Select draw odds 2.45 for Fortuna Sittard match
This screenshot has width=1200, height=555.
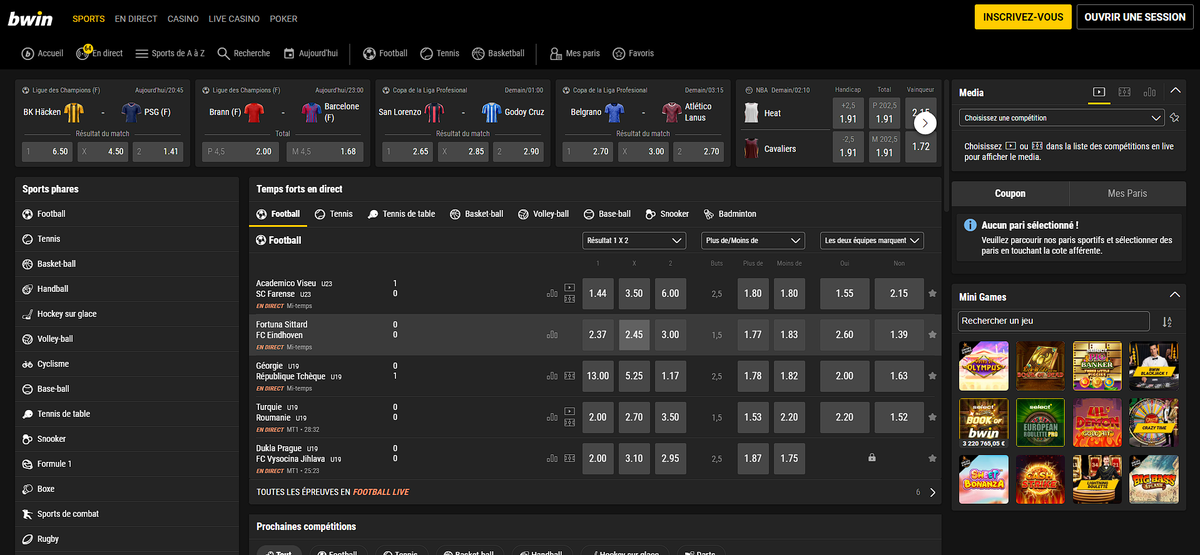point(634,335)
